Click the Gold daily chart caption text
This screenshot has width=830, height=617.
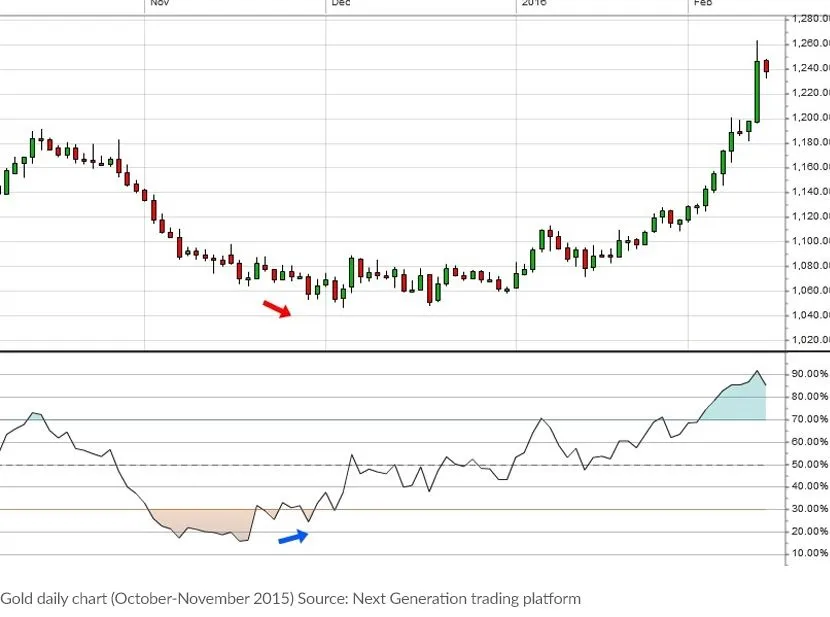(x=291, y=599)
